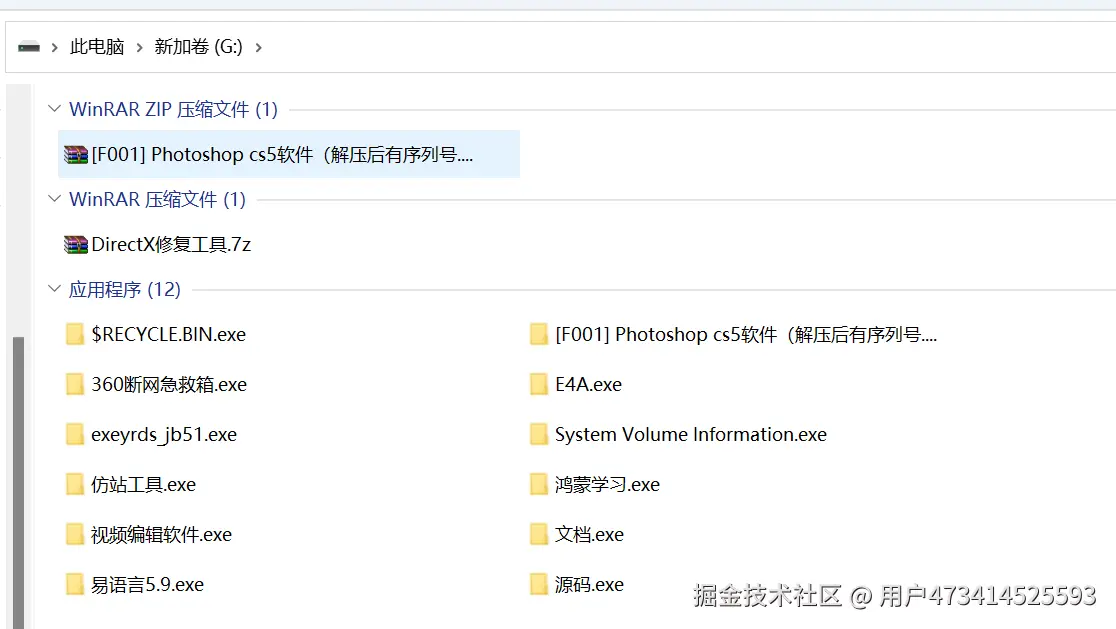
Task: Click the folder icon of System Volume Information.exe
Action: pos(539,434)
